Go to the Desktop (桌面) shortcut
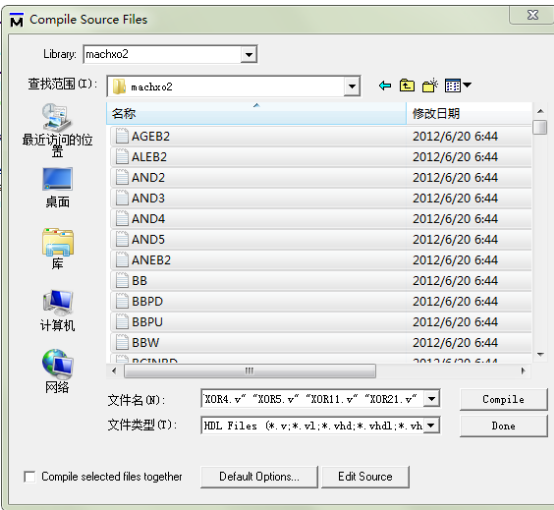Image resolution: width=554 pixels, height=510 pixels. tap(57, 187)
